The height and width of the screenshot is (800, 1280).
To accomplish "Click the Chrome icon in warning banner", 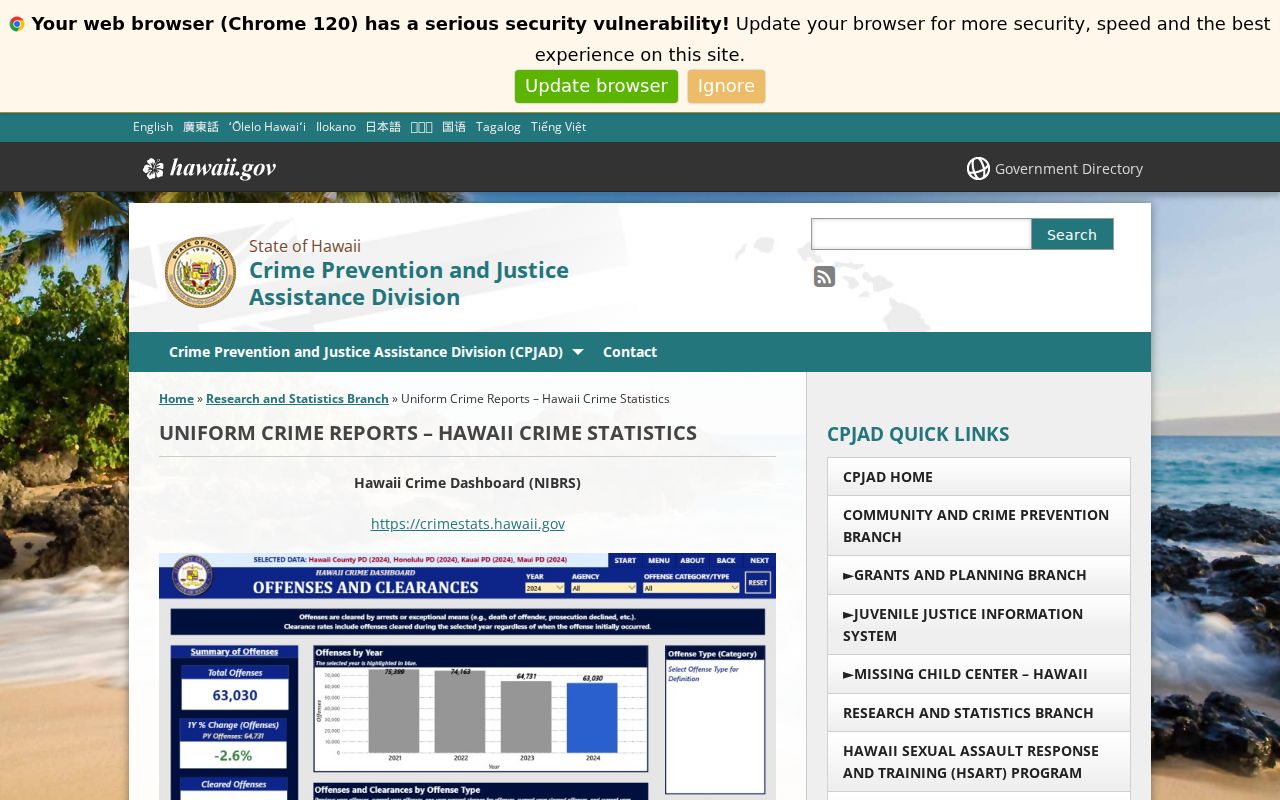I will click(17, 24).
